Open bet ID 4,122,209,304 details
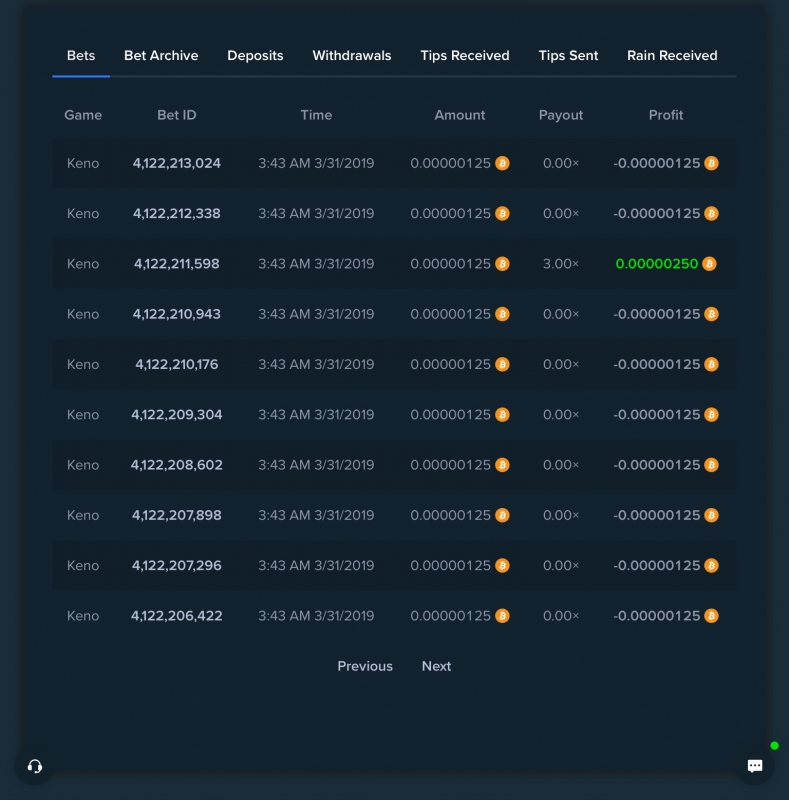 click(177, 415)
